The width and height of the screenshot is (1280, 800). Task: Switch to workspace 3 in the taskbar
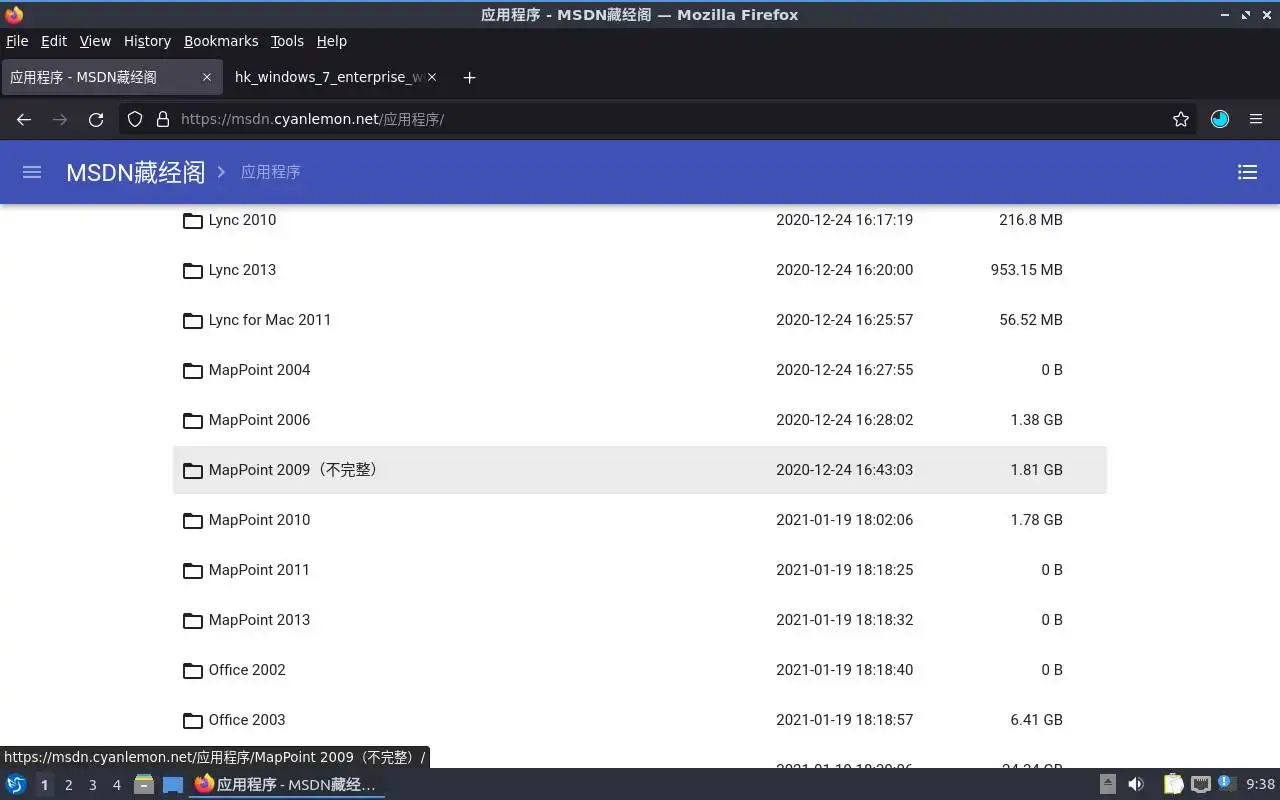click(x=92, y=785)
